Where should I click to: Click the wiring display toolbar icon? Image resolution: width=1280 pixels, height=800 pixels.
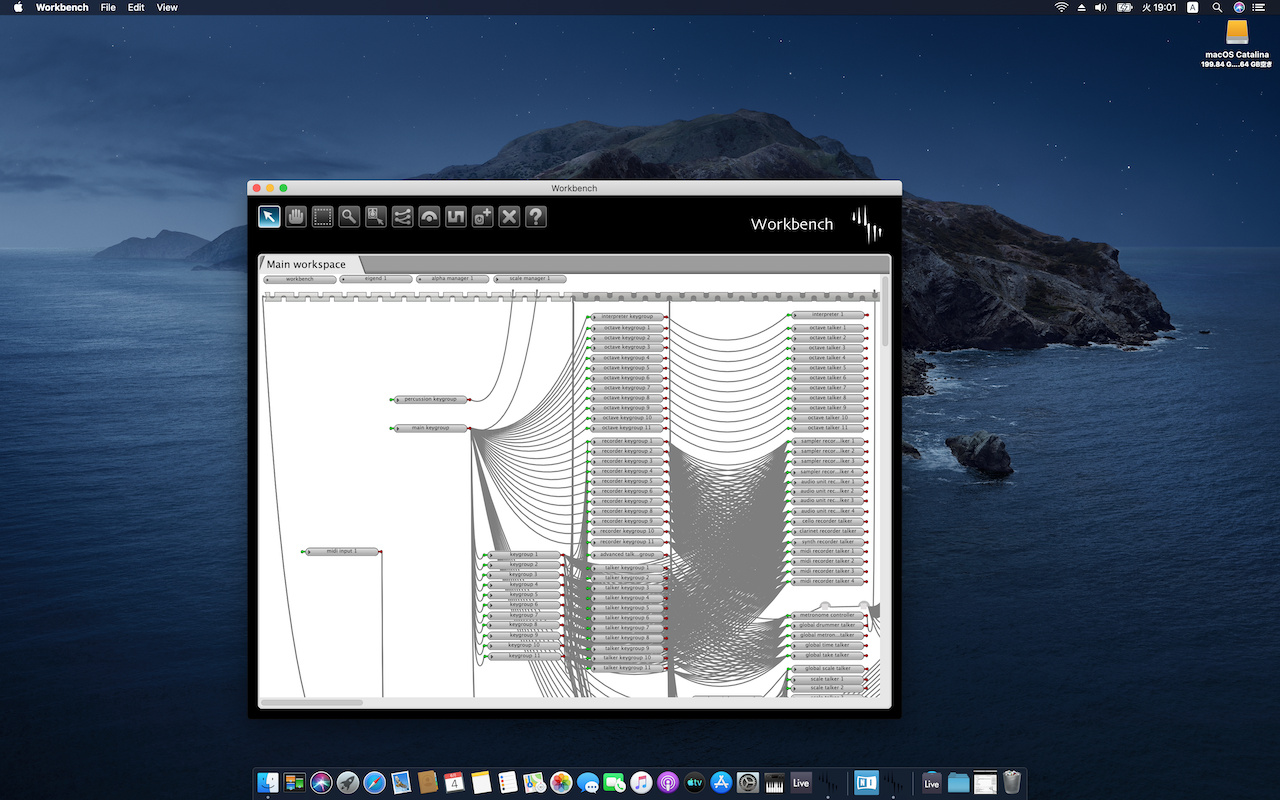(402, 216)
